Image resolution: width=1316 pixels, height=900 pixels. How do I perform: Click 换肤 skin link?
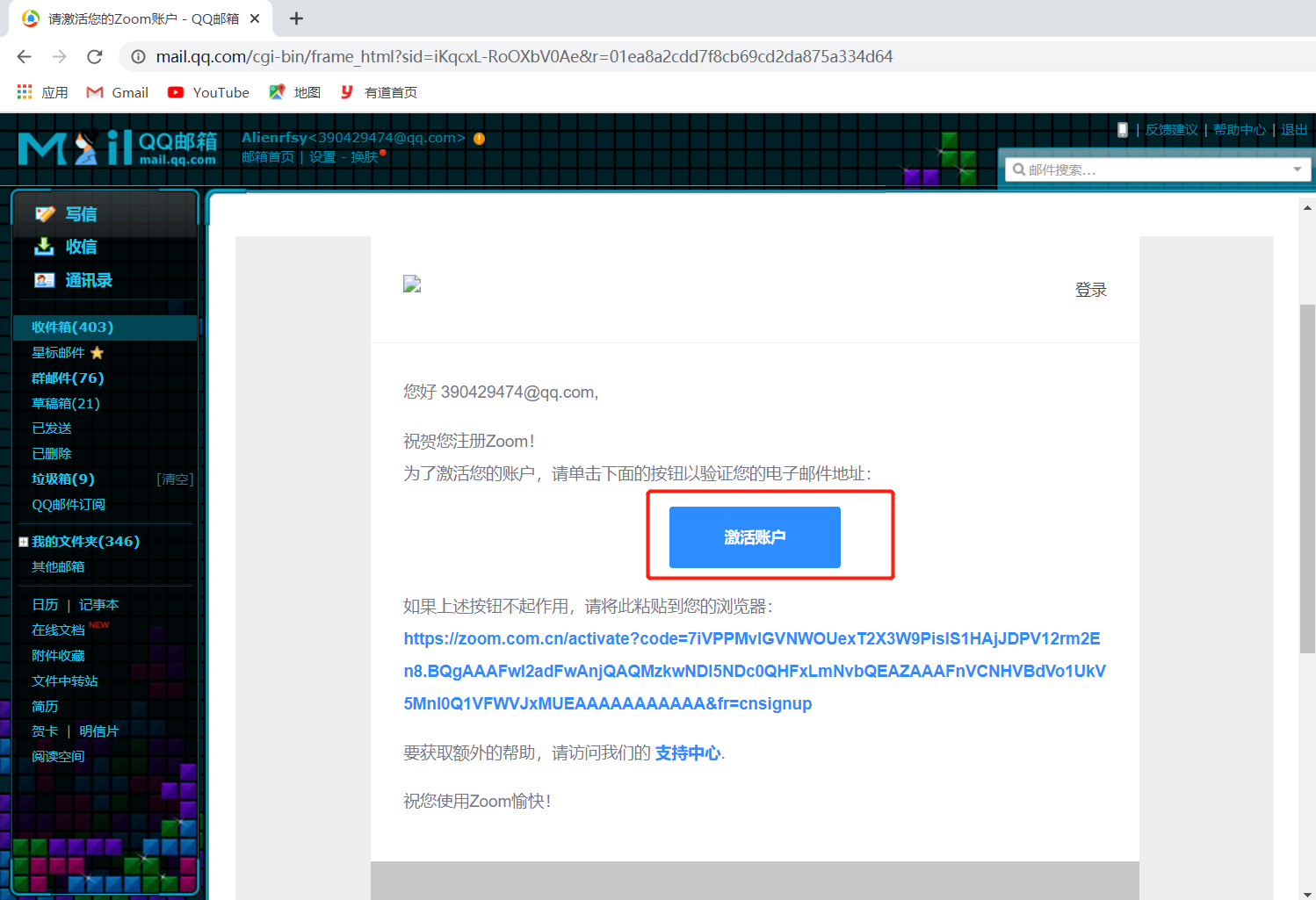(364, 156)
